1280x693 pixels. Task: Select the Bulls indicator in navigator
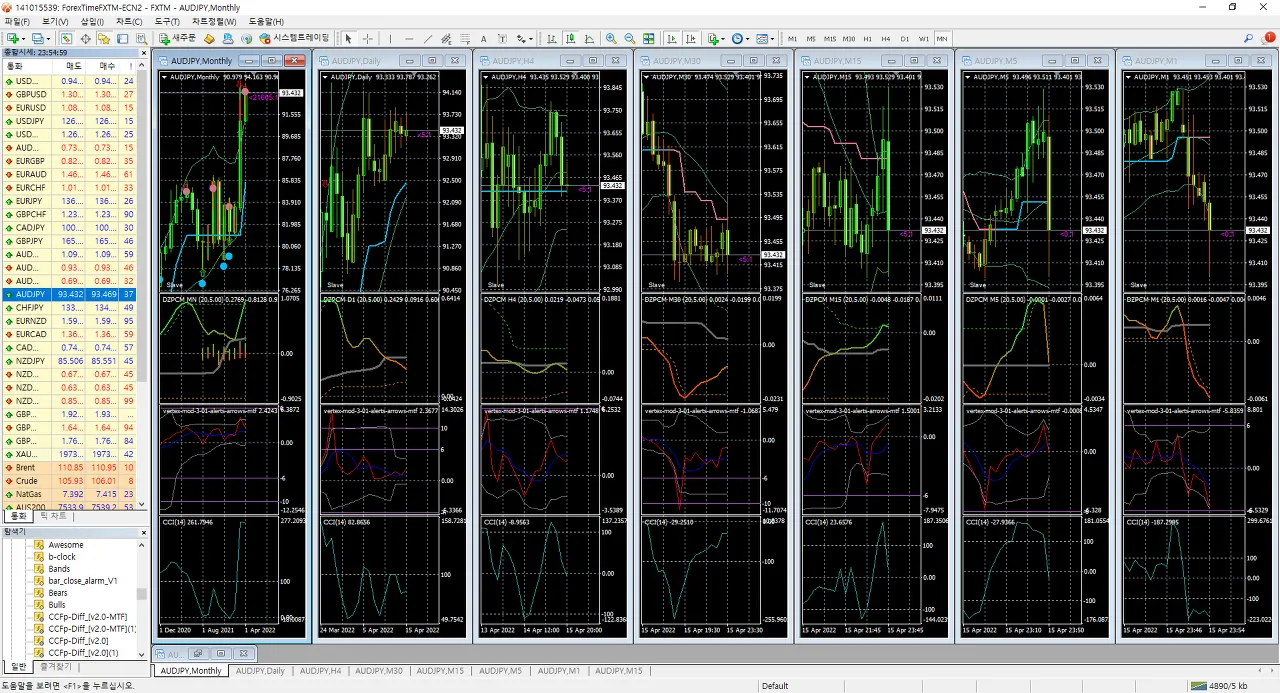pos(57,605)
